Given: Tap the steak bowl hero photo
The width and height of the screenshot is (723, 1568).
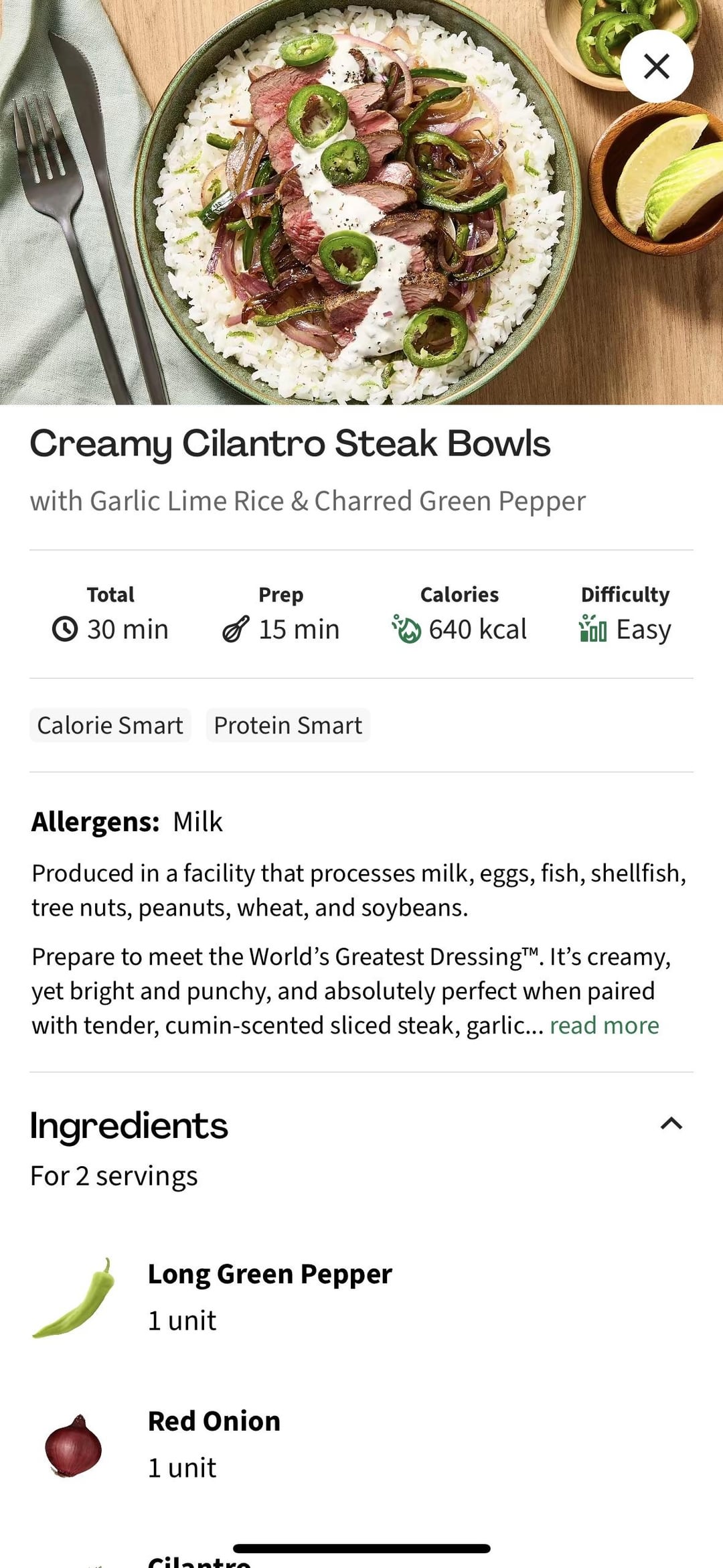Looking at the screenshot, I should pos(361,201).
